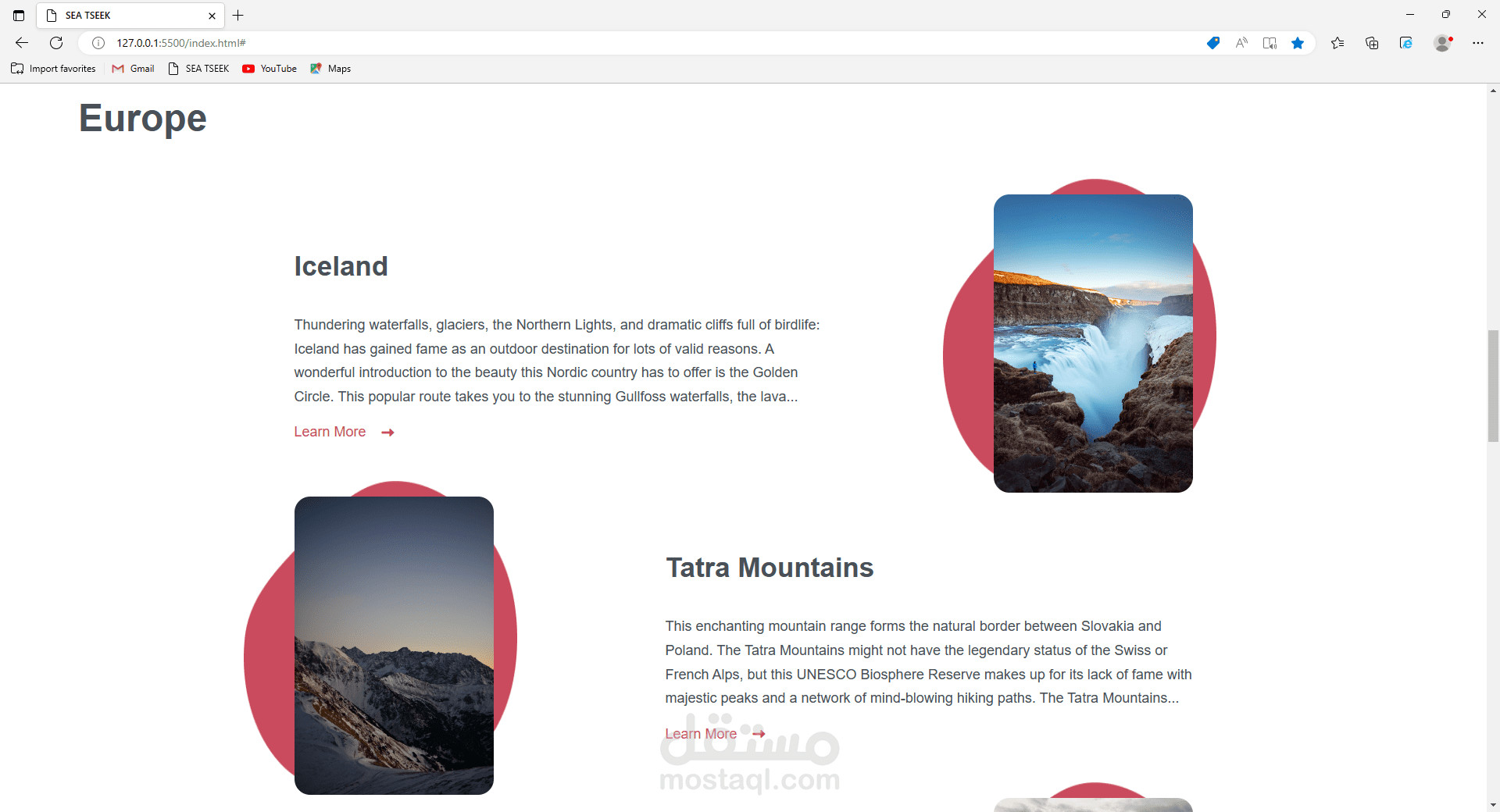Open the Collections icon

1372,43
